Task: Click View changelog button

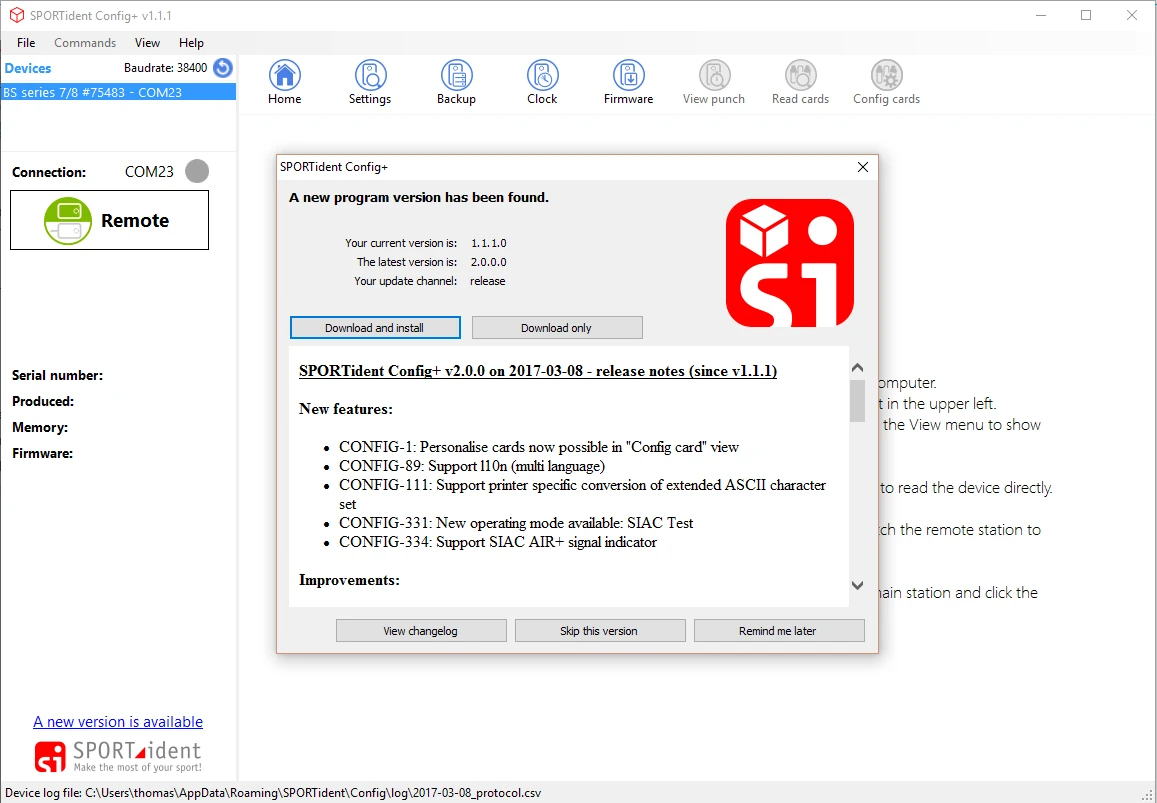Action: pyautogui.click(x=421, y=631)
